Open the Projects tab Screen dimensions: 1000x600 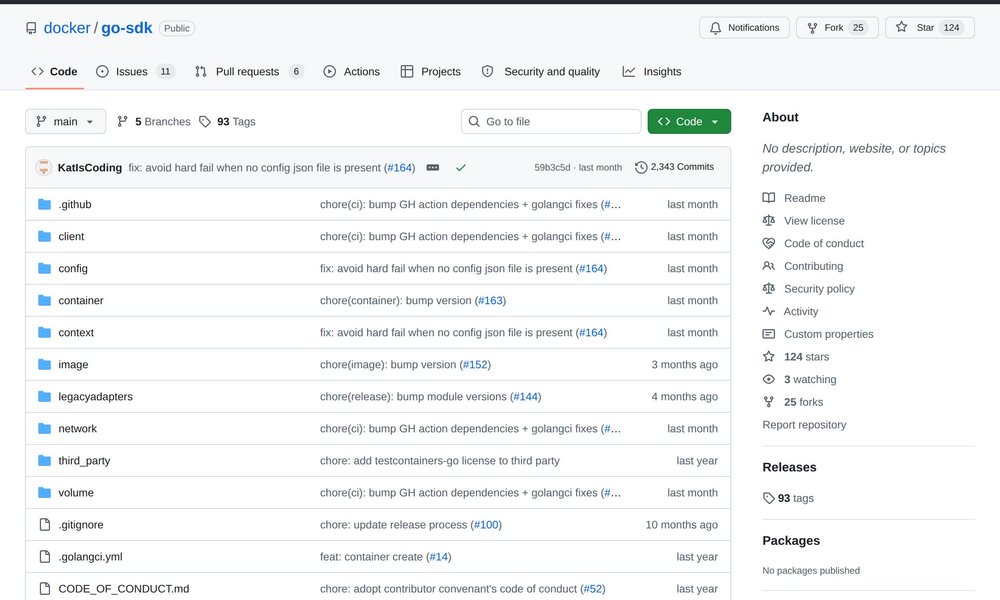click(x=430, y=71)
